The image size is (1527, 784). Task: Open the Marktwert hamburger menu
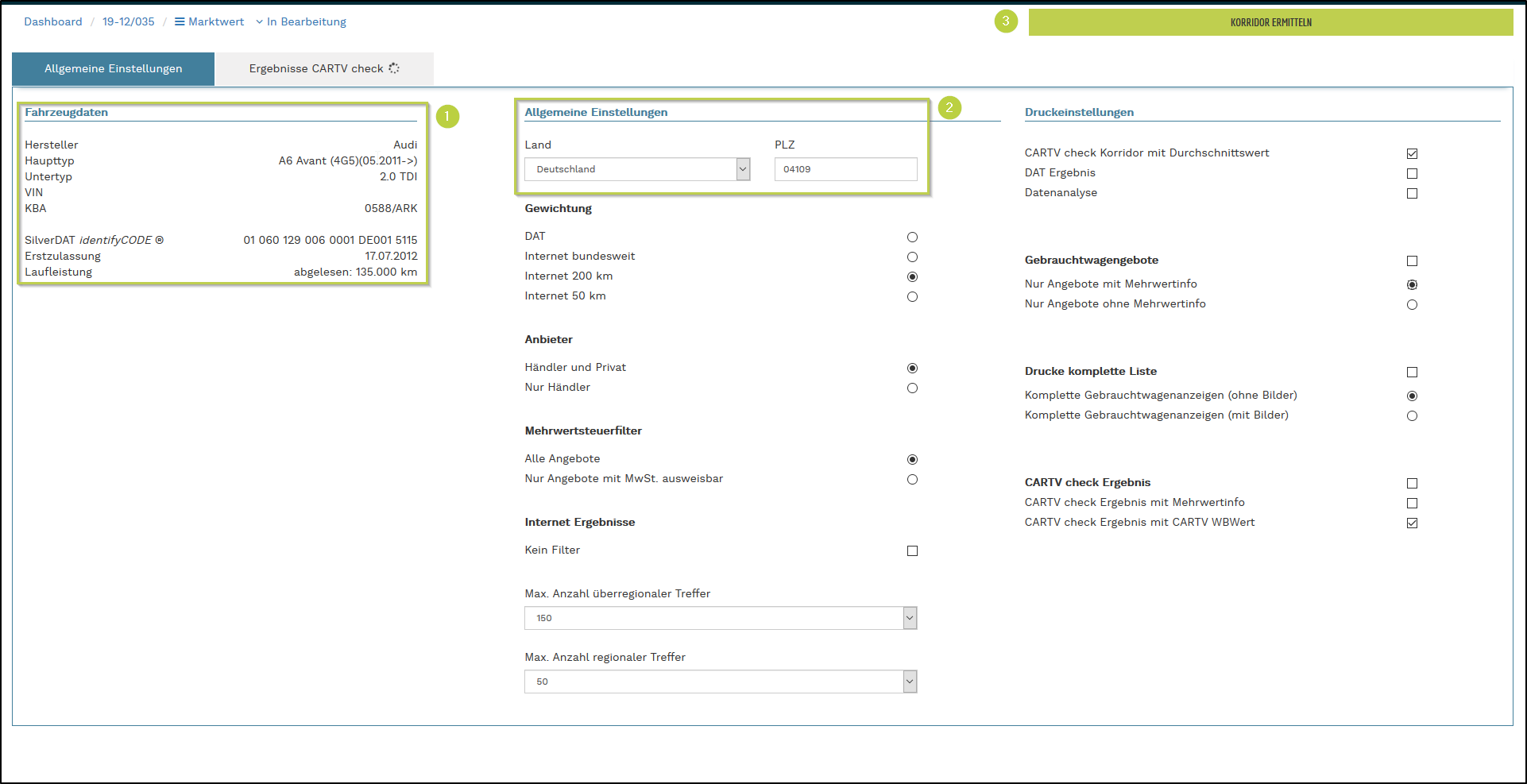180,22
